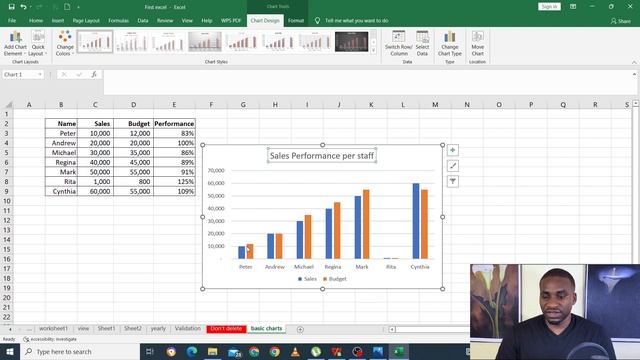Switch to the Insert tab
This screenshot has height=360, width=640.
tap(58, 20)
